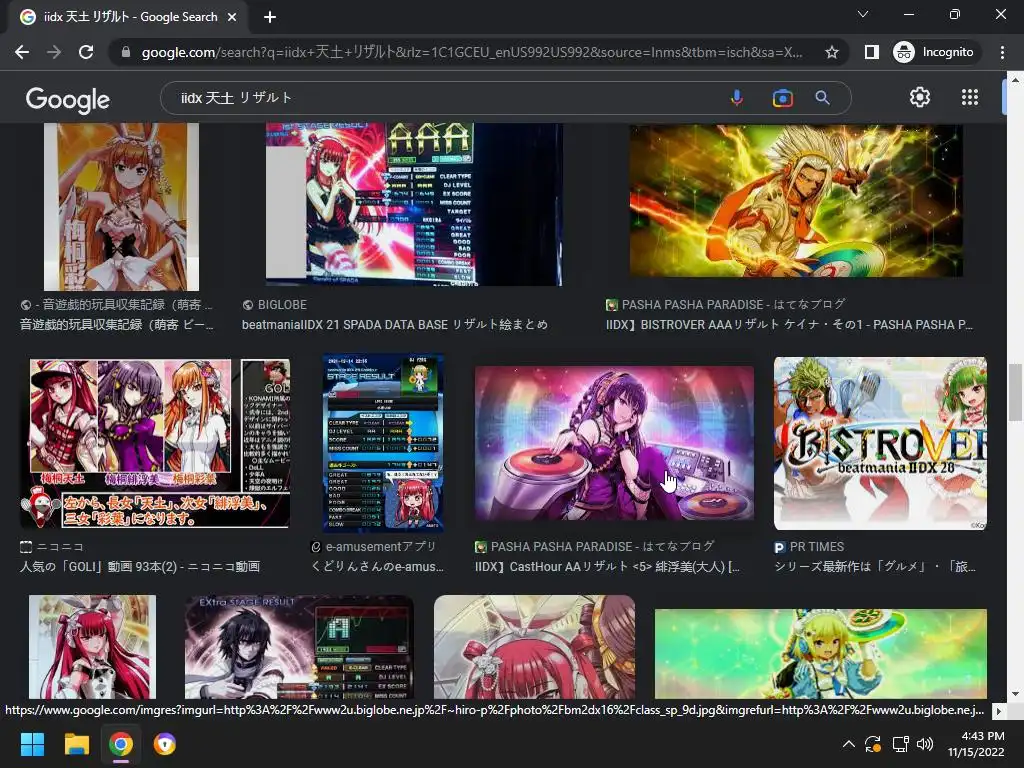
Task: Open File Explorer from the taskbar
Action: click(x=76, y=744)
